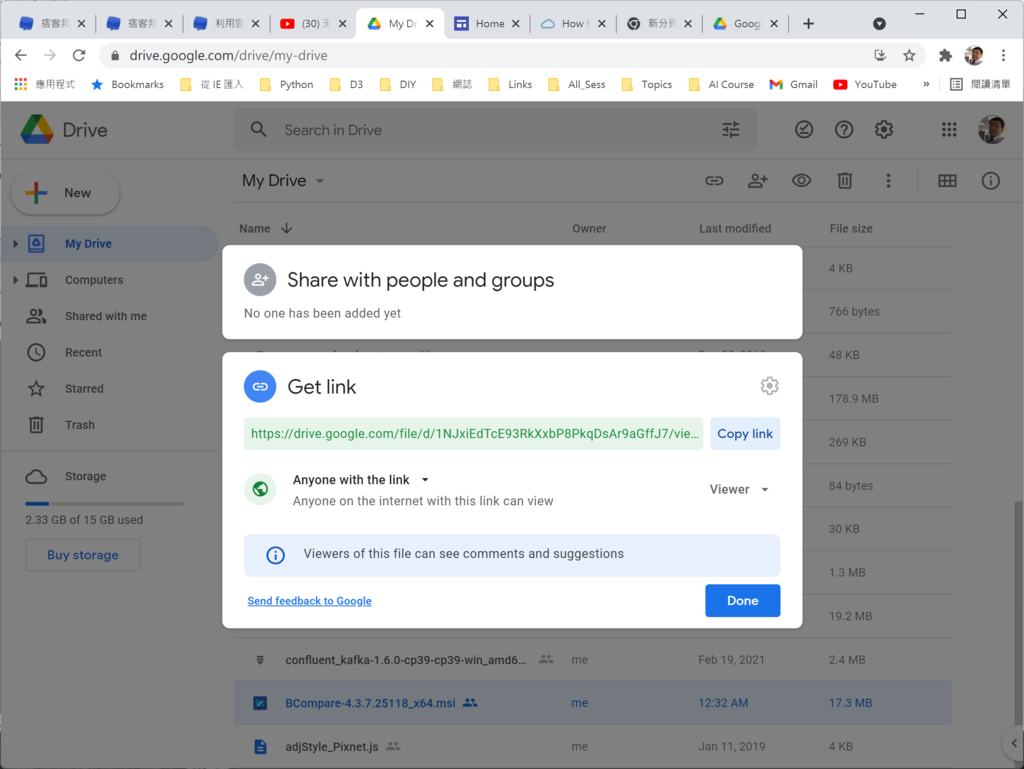1024x769 pixels.
Task: Switch to grid layout view
Action: click(947, 181)
